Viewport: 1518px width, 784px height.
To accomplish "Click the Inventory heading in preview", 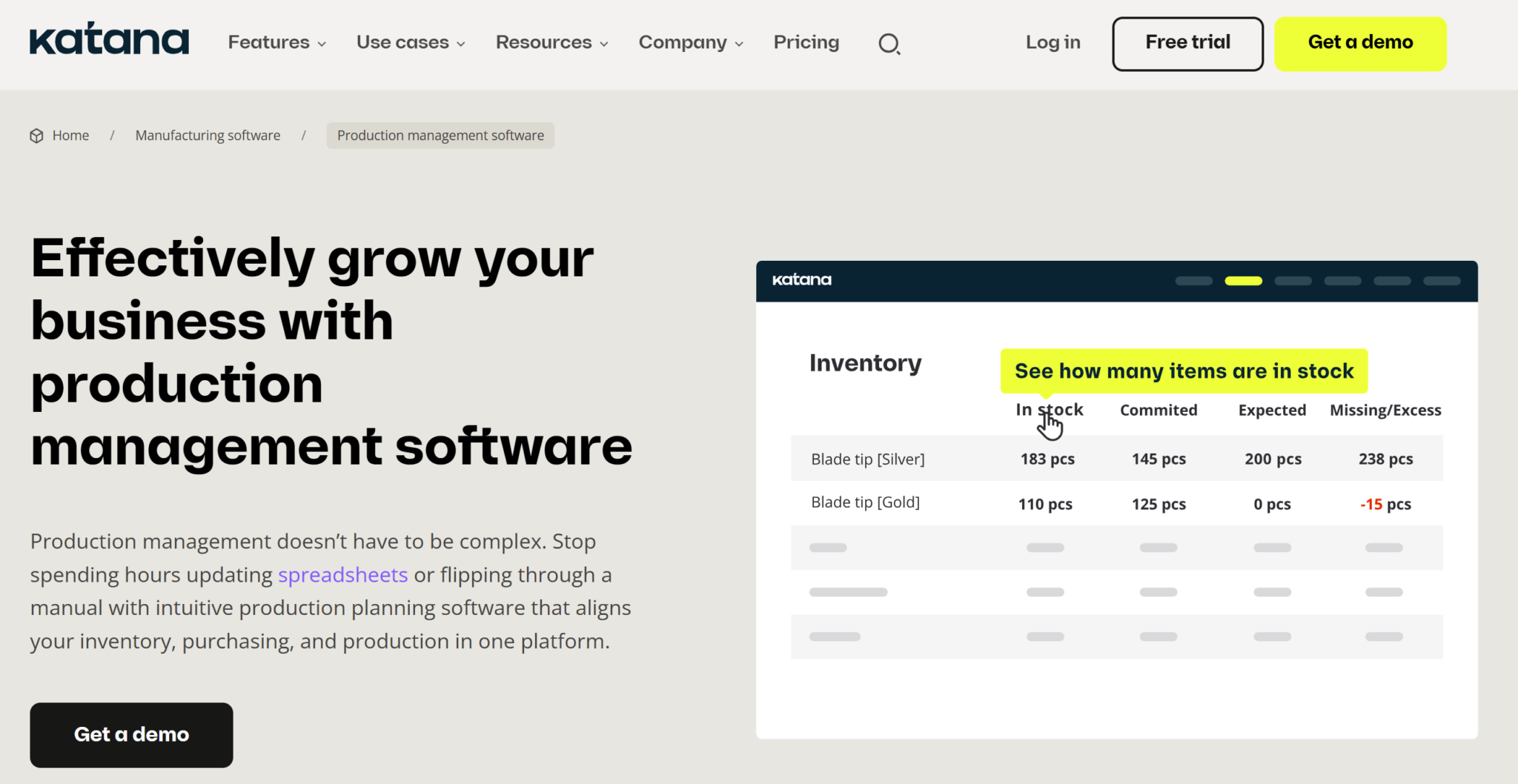I will pyautogui.click(x=865, y=363).
